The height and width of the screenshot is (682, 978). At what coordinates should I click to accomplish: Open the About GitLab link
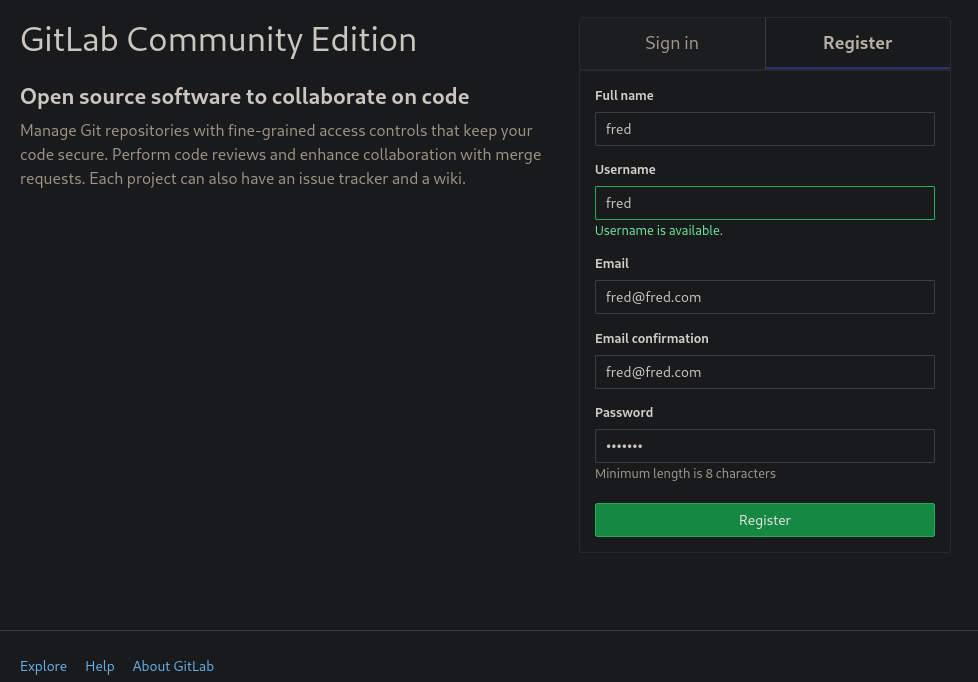point(173,666)
